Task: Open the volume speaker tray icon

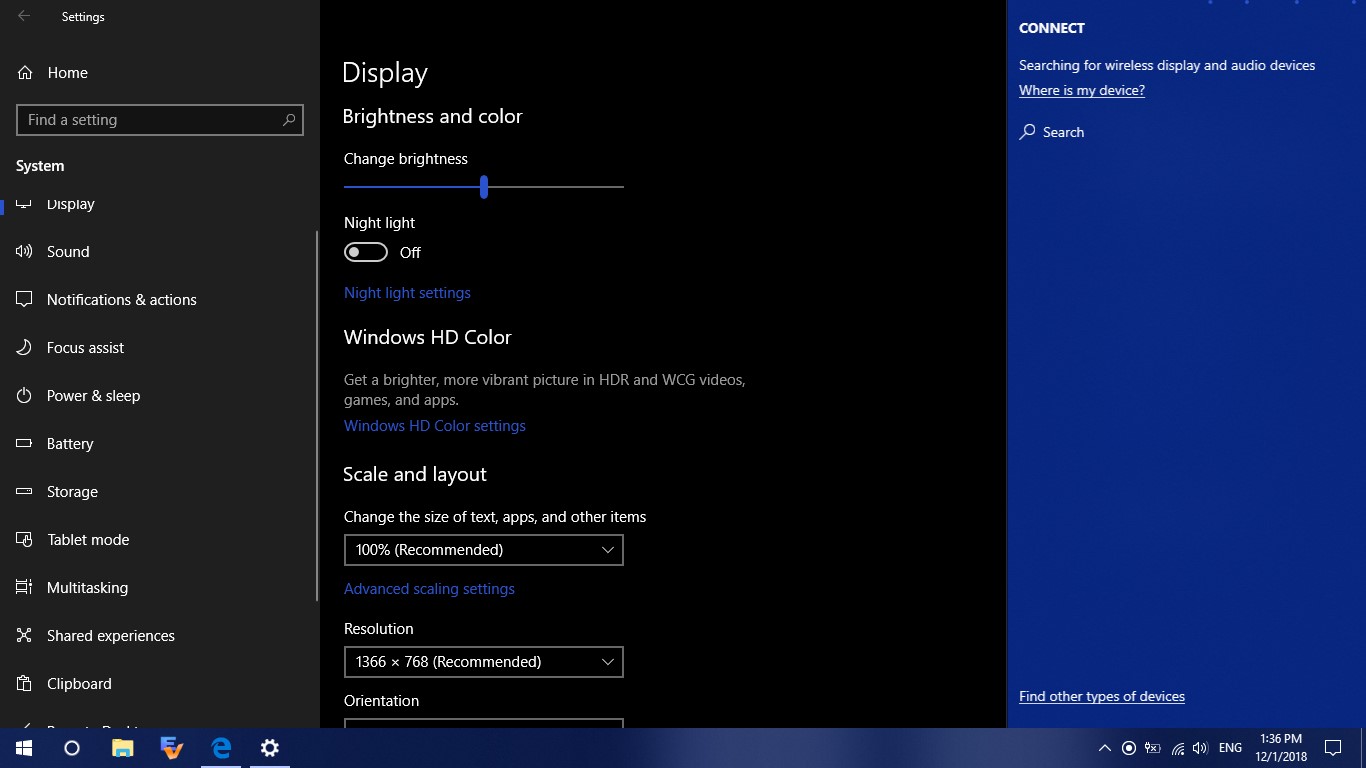Action: tap(1201, 748)
